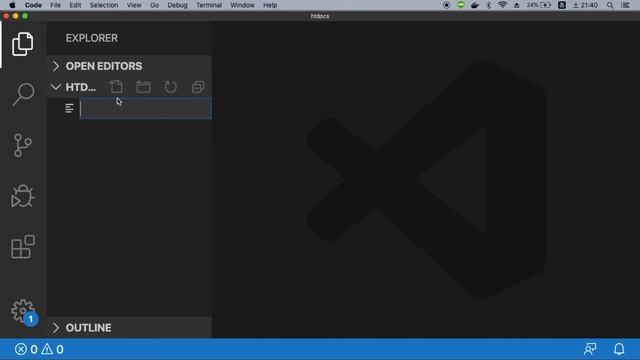This screenshot has width=640, height=360.
Task: Open the Terminal menu
Action: [209, 5]
